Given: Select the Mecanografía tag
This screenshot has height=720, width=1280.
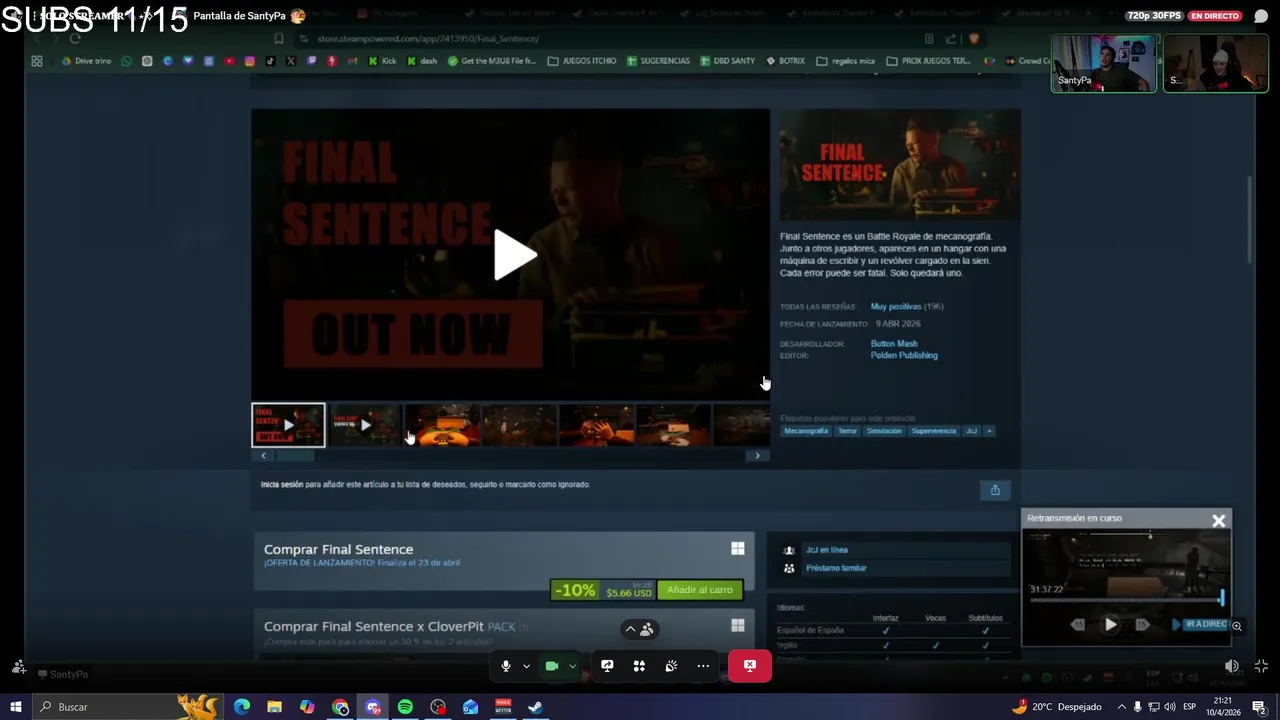Looking at the screenshot, I should tap(806, 431).
